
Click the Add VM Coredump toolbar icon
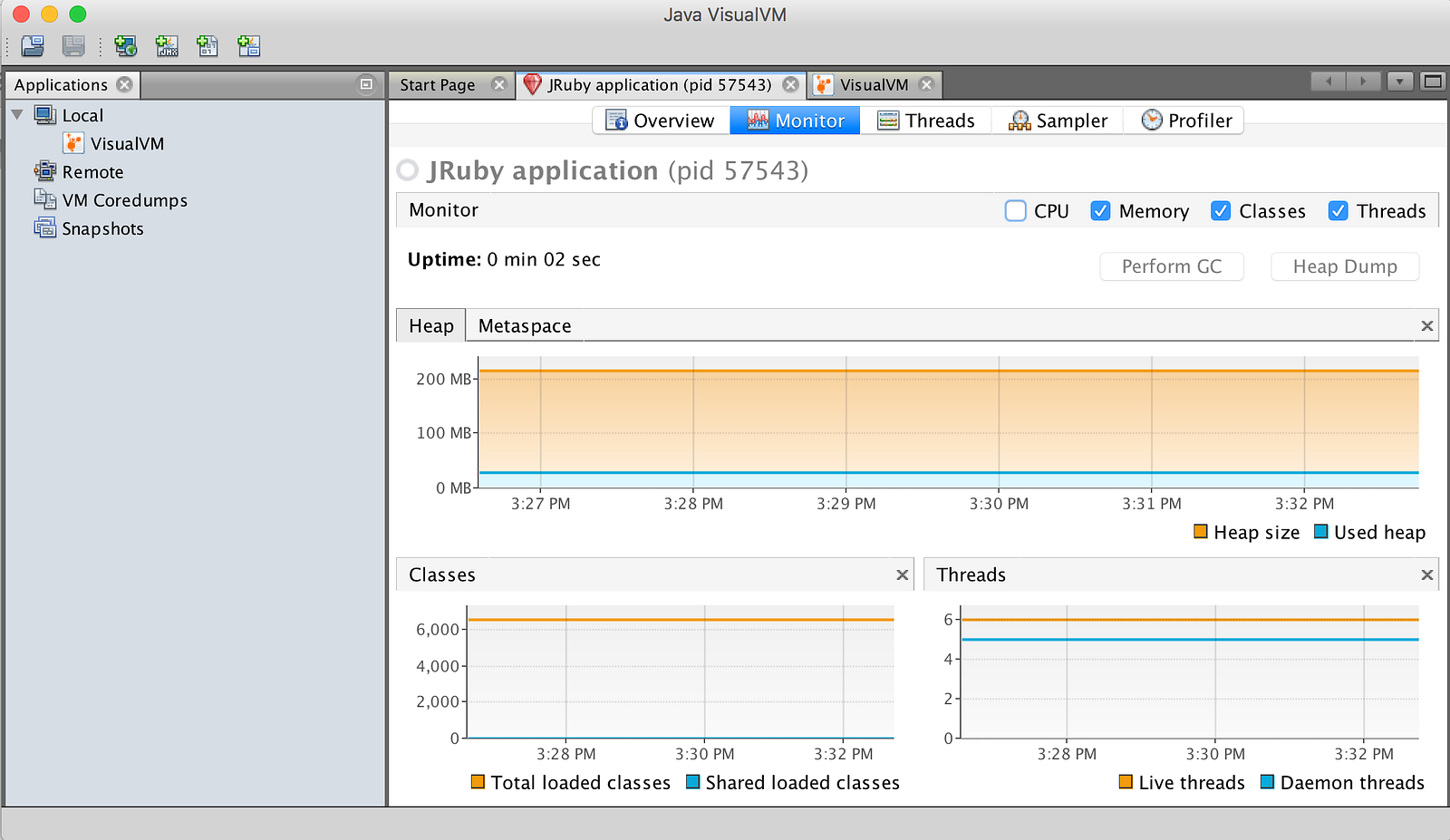(x=208, y=45)
